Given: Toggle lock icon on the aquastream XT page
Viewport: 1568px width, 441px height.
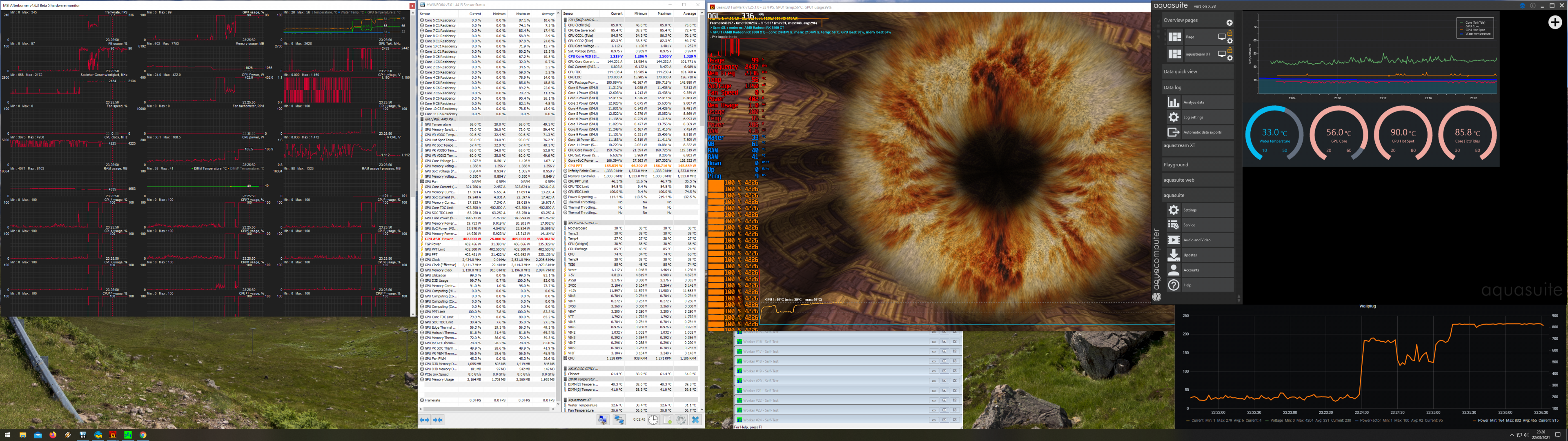Looking at the screenshot, I should 1230,51.
